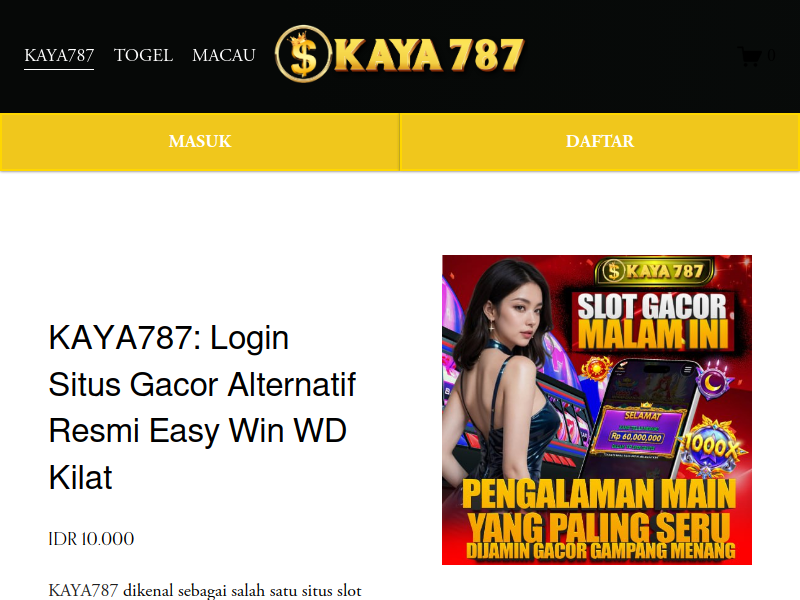Click the 1000X badge in the banner
Image resolution: width=800 pixels, height=600 pixels.
pos(712,447)
